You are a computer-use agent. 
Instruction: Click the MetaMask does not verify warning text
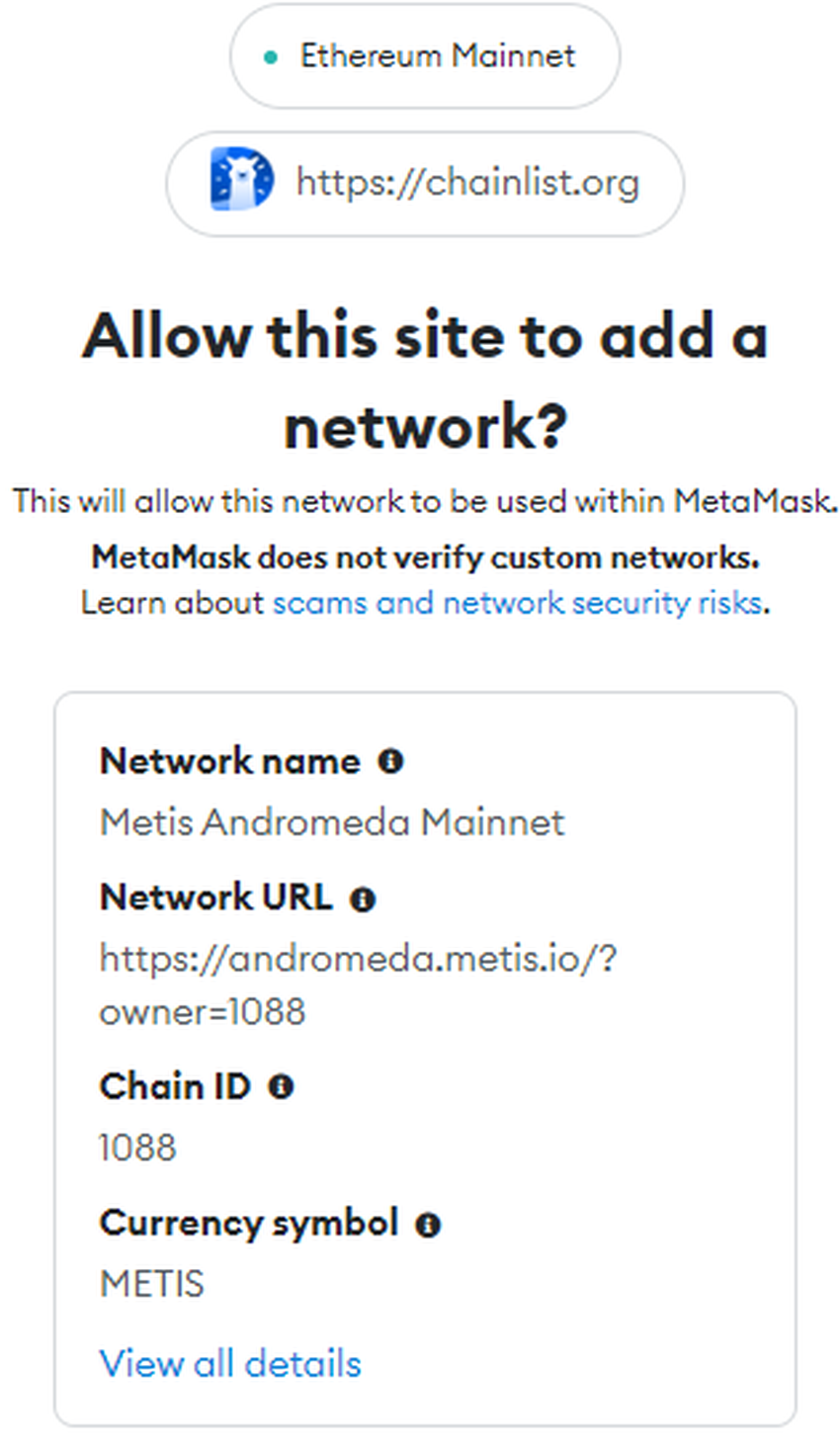point(425,557)
